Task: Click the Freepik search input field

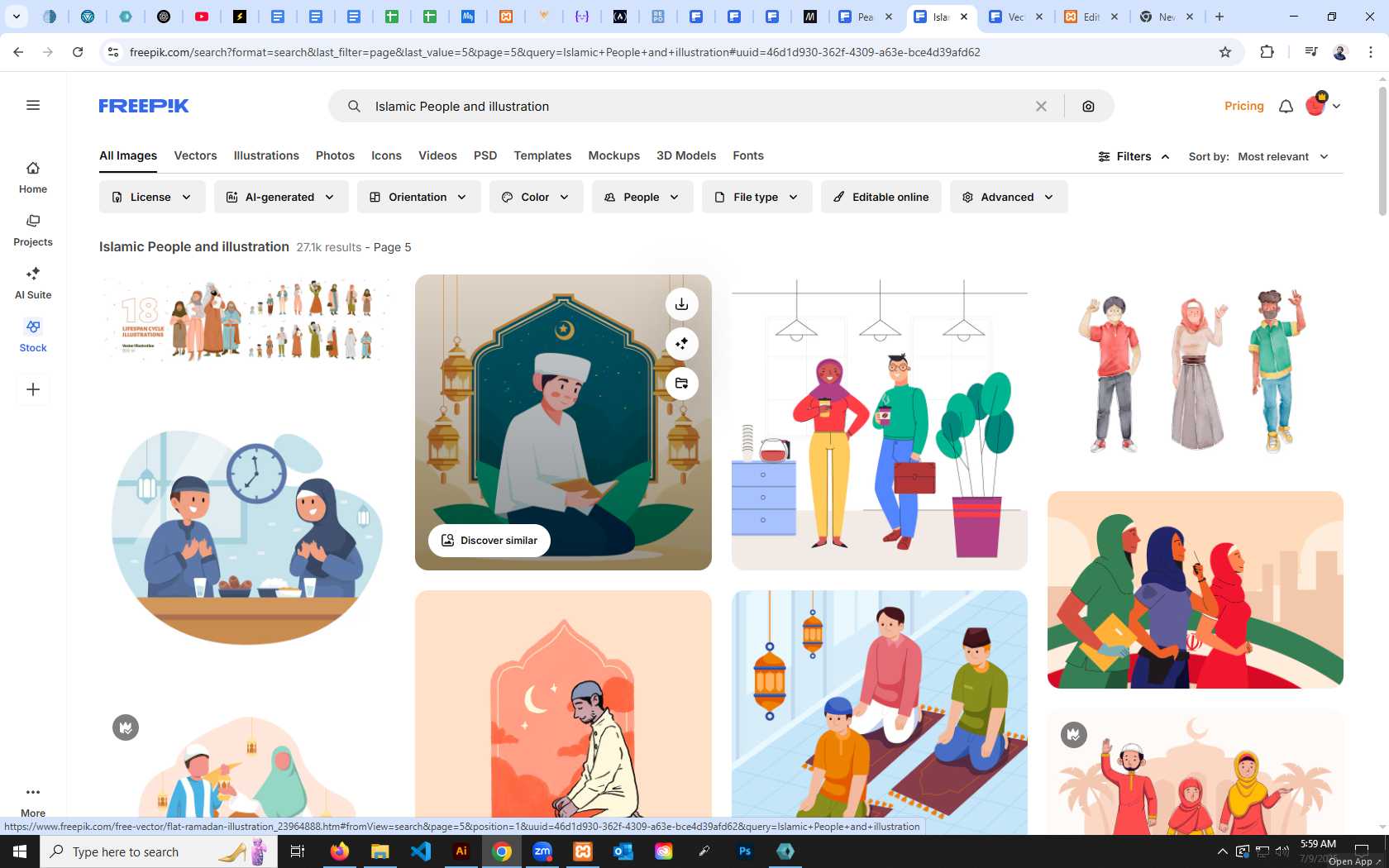Action: tap(699, 106)
